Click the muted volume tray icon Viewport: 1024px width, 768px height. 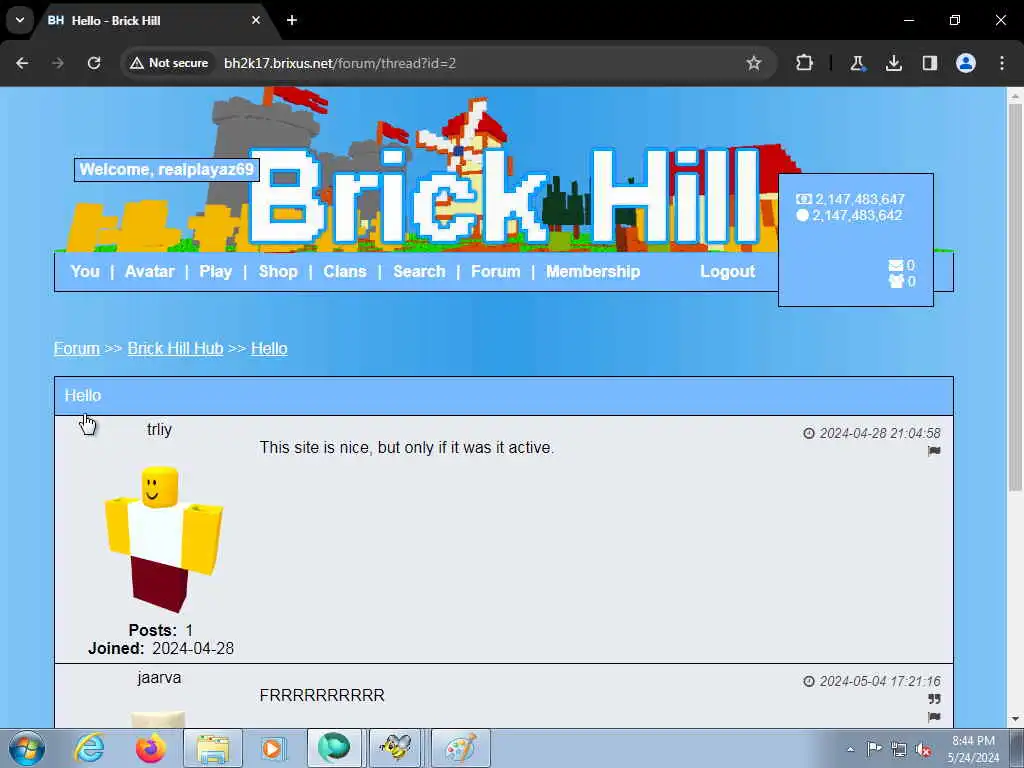[923, 749]
